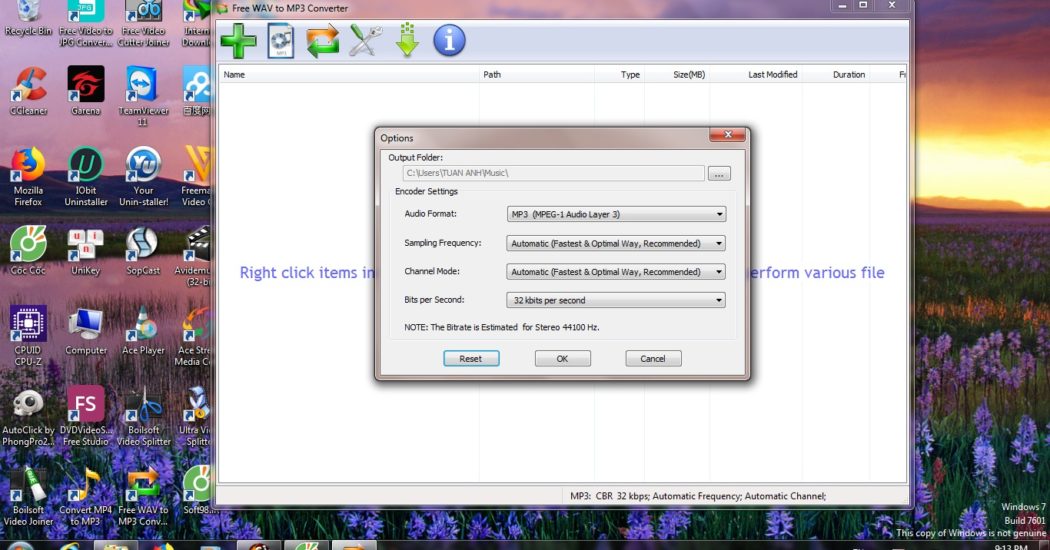Select the Mozilla Firefox desktop icon
This screenshot has width=1050, height=550.
click(x=28, y=176)
